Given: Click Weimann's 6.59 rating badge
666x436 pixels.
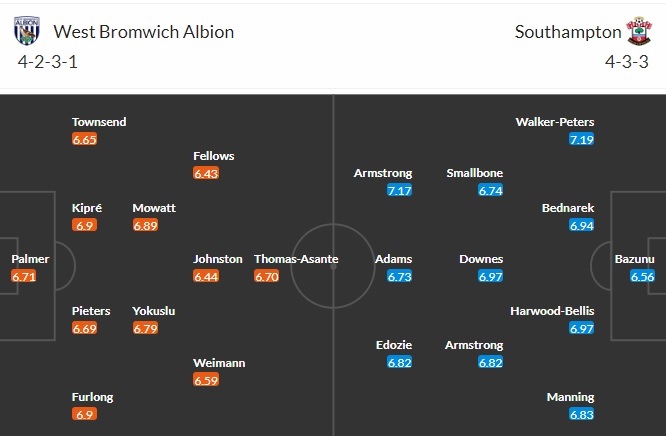Looking at the screenshot, I should click(206, 380).
